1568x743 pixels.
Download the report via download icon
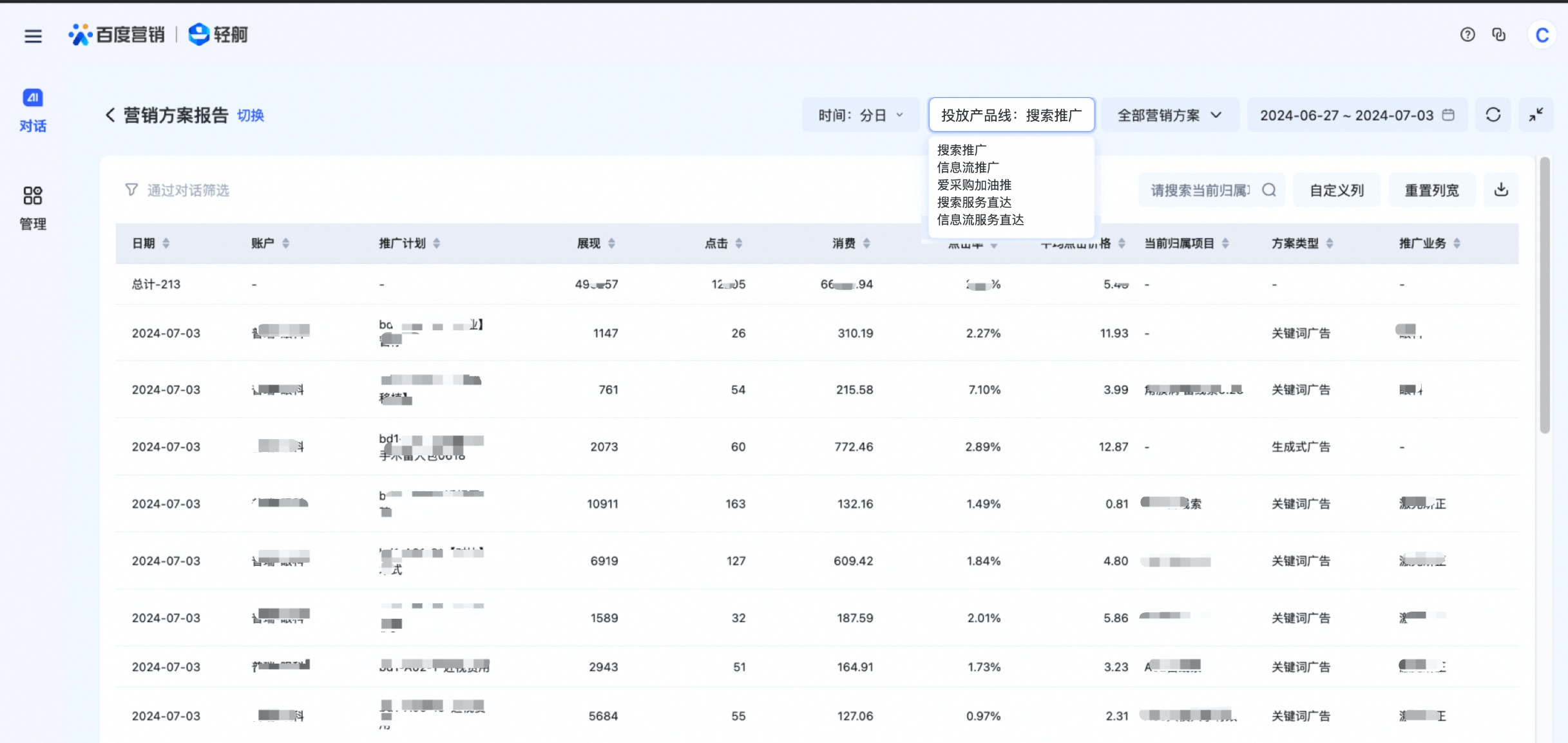[1500, 190]
